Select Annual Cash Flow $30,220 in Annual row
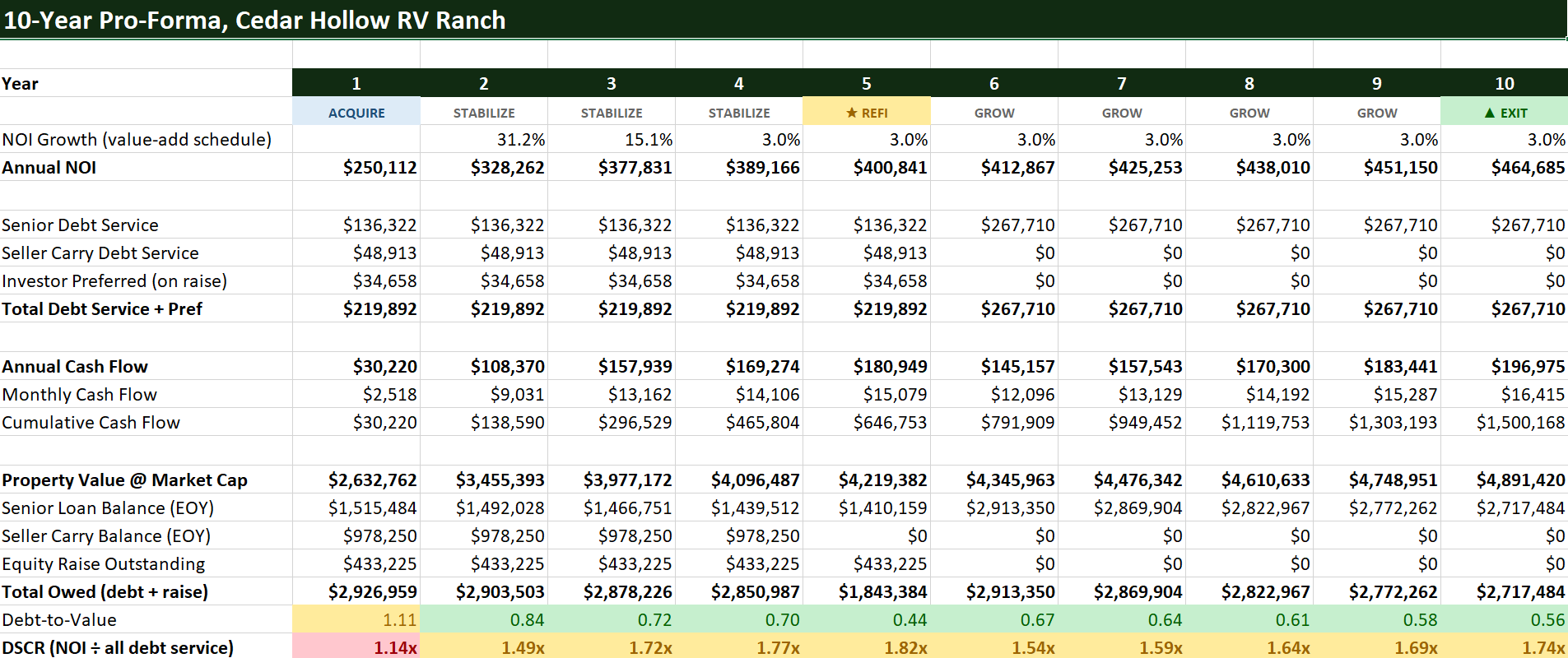This screenshot has height=658, width=1568. [356, 367]
